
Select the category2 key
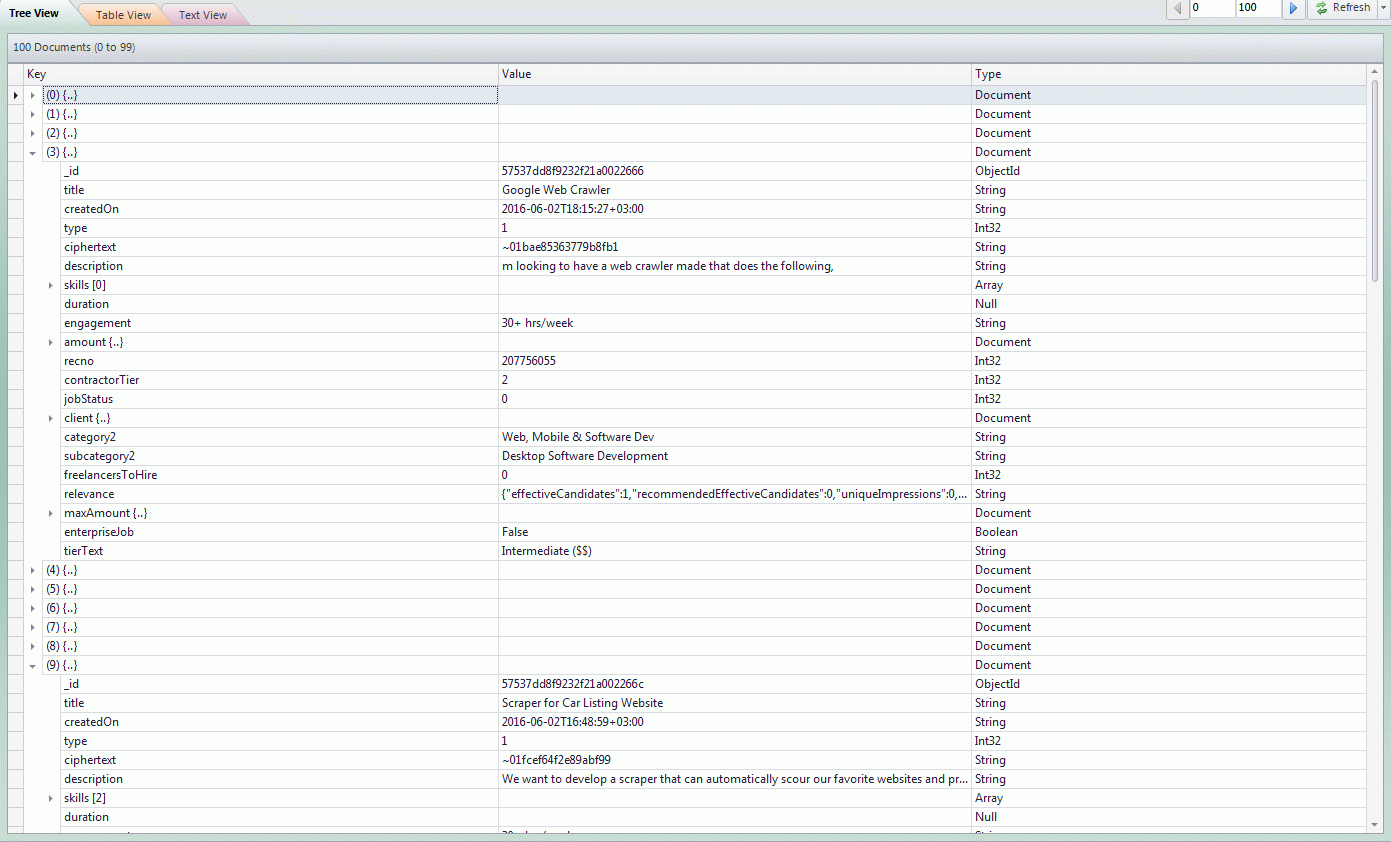(90, 437)
